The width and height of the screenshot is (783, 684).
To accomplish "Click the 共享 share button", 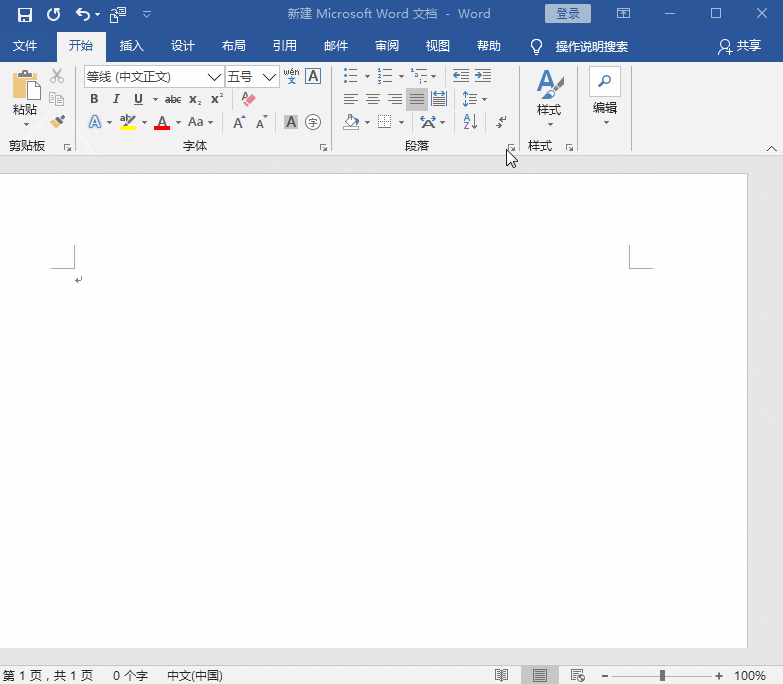I will pyautogui.click(x=740, y=46).
